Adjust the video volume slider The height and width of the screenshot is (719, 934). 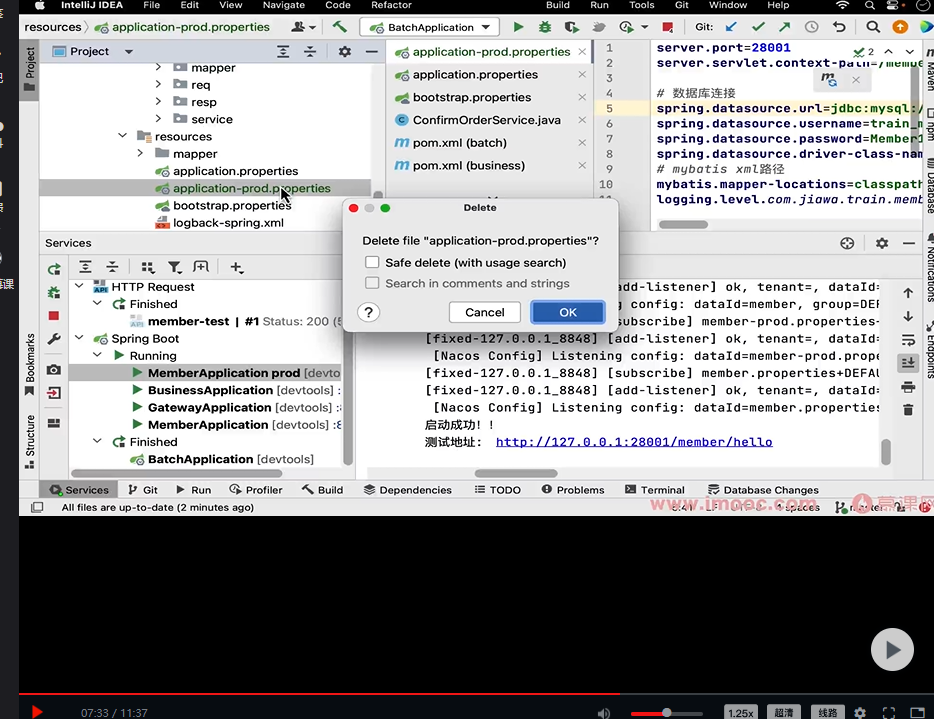(x=667, y=712)
